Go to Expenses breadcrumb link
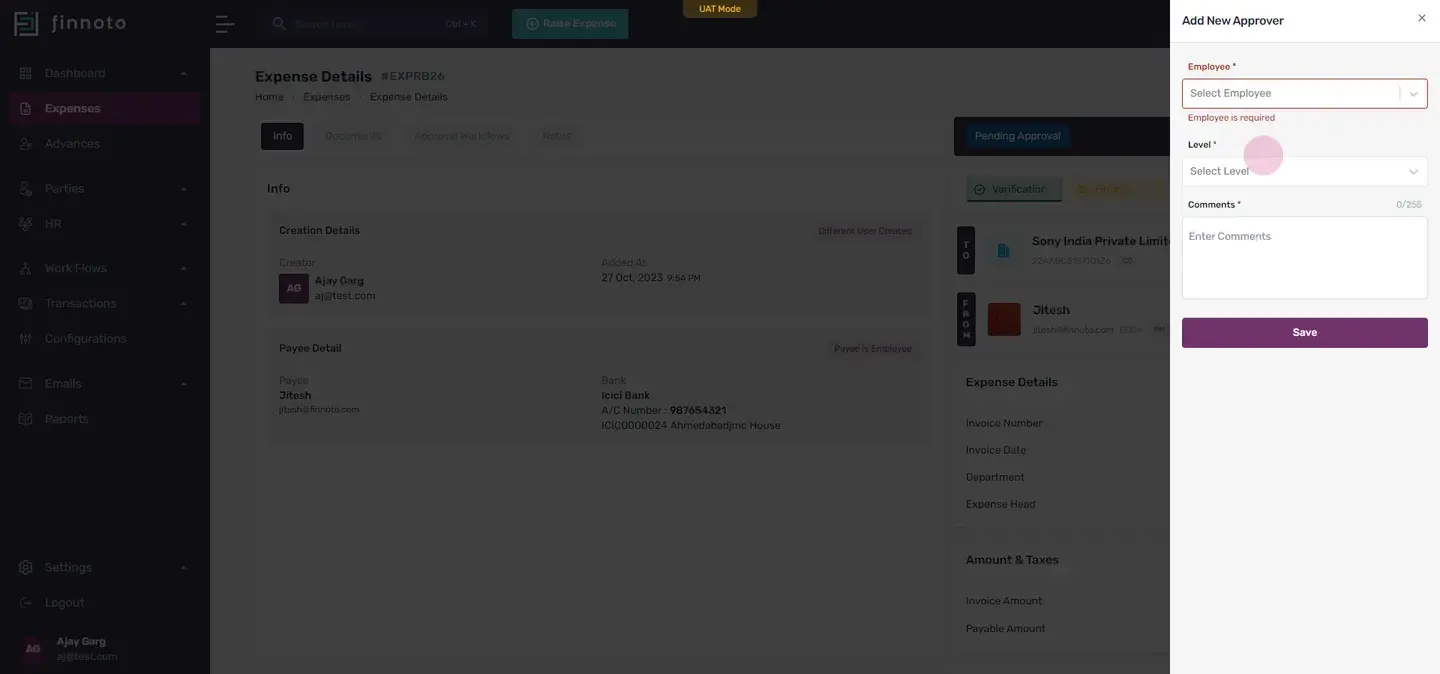 (x=327, y=97)
